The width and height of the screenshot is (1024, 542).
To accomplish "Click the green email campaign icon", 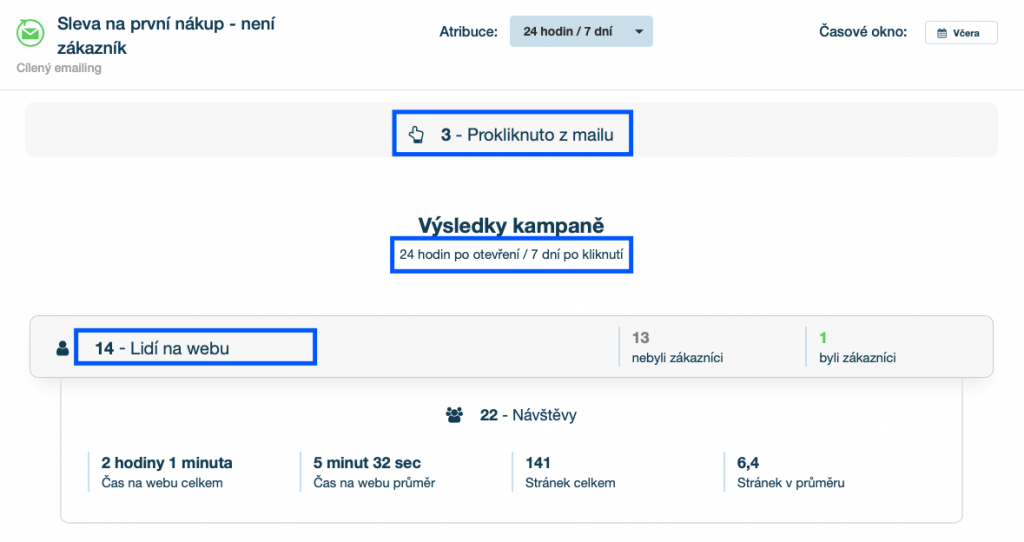I will 30,33.
